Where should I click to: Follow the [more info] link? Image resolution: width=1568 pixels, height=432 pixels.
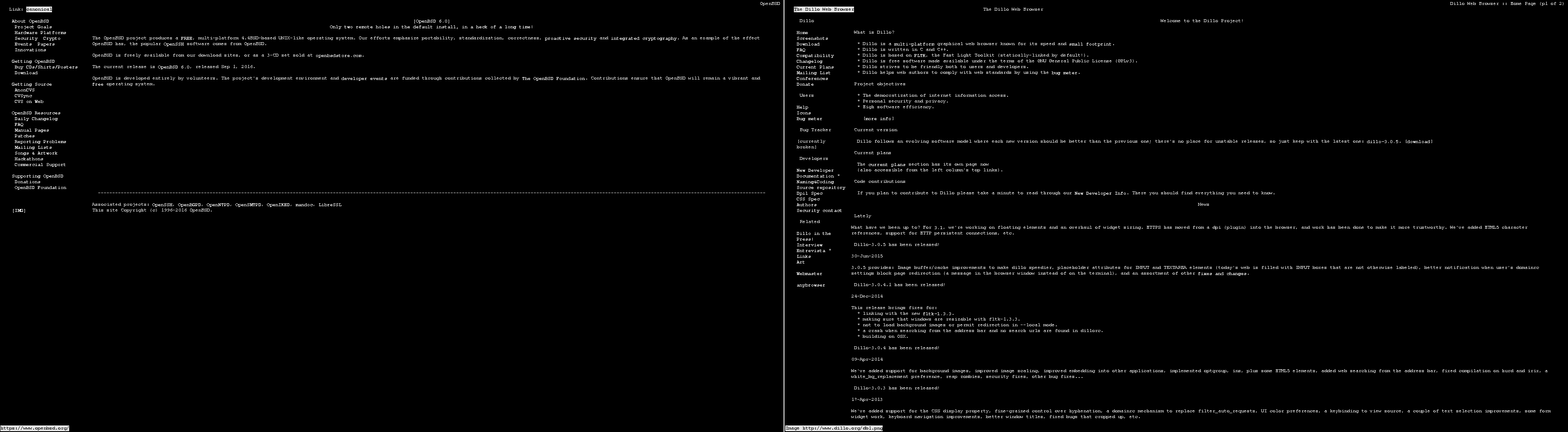tap(878, 119)
